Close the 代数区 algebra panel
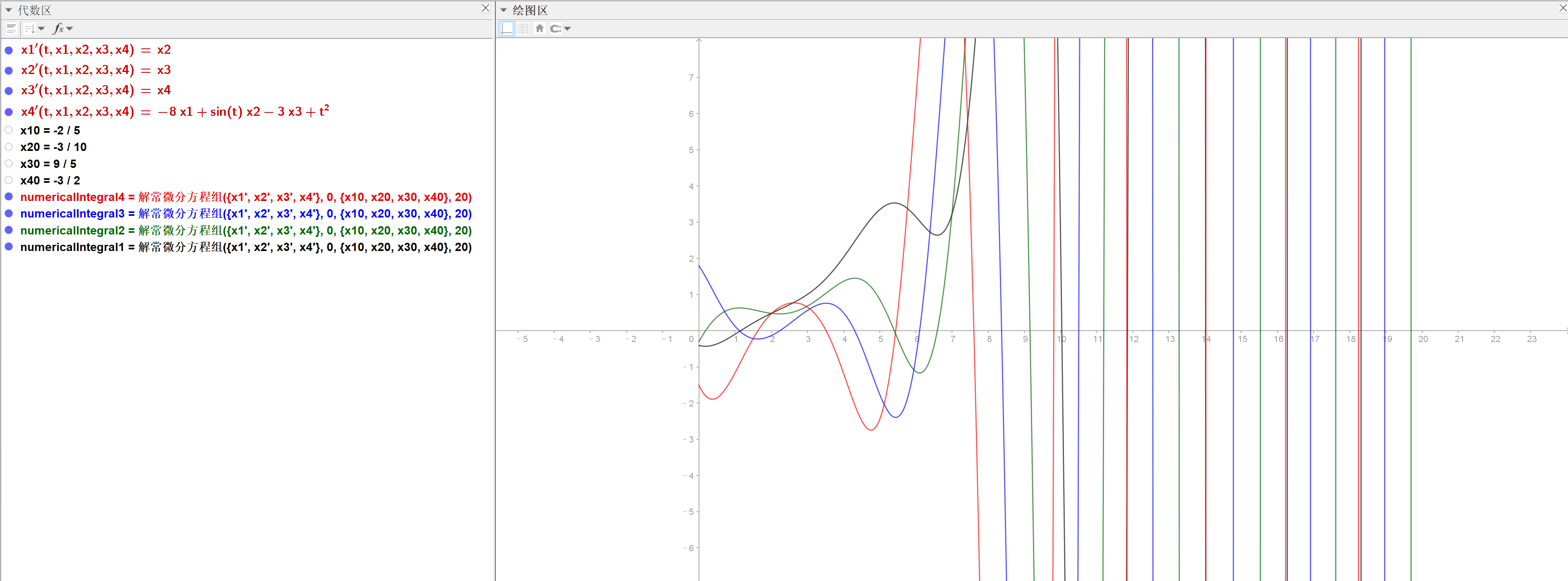Screen dimensions: 1568x581 click(x=485, y=8)
